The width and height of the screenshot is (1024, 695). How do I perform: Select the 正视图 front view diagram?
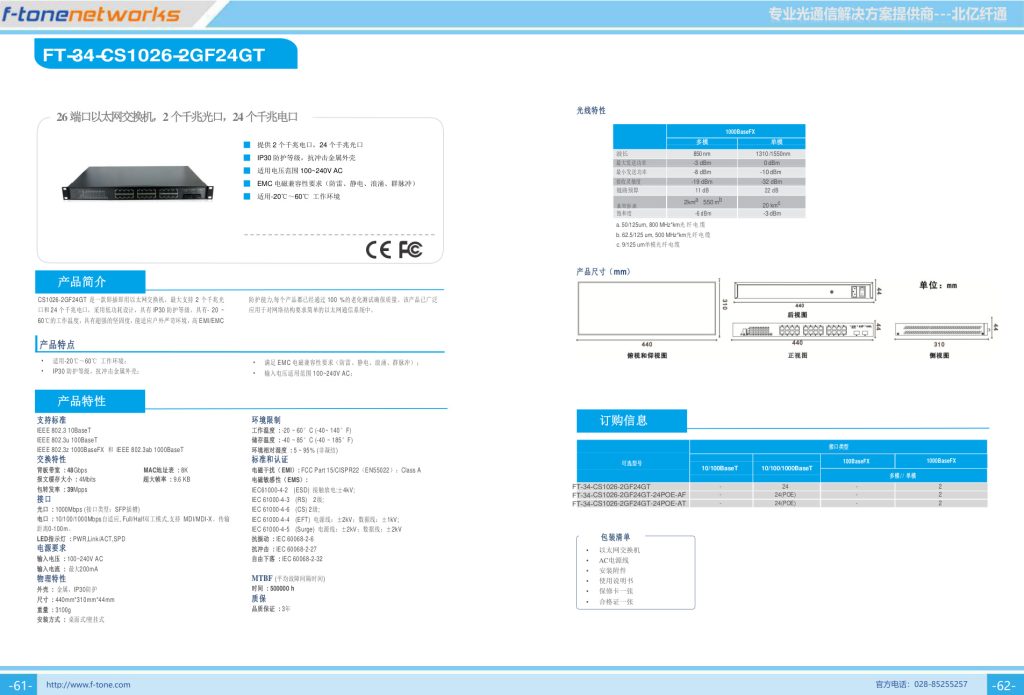click(x=797, y=331)
